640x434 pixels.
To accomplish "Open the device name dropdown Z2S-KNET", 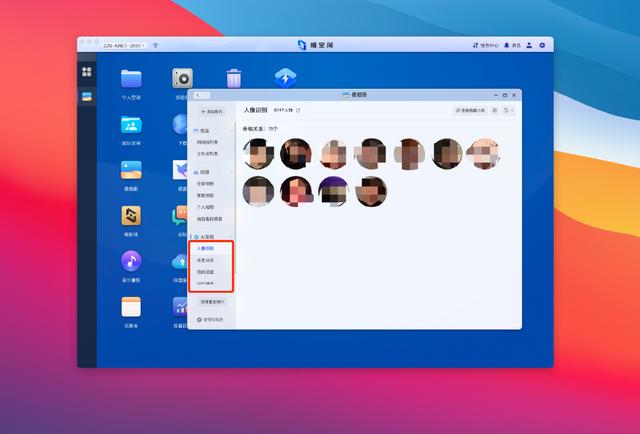I will 124,45.
